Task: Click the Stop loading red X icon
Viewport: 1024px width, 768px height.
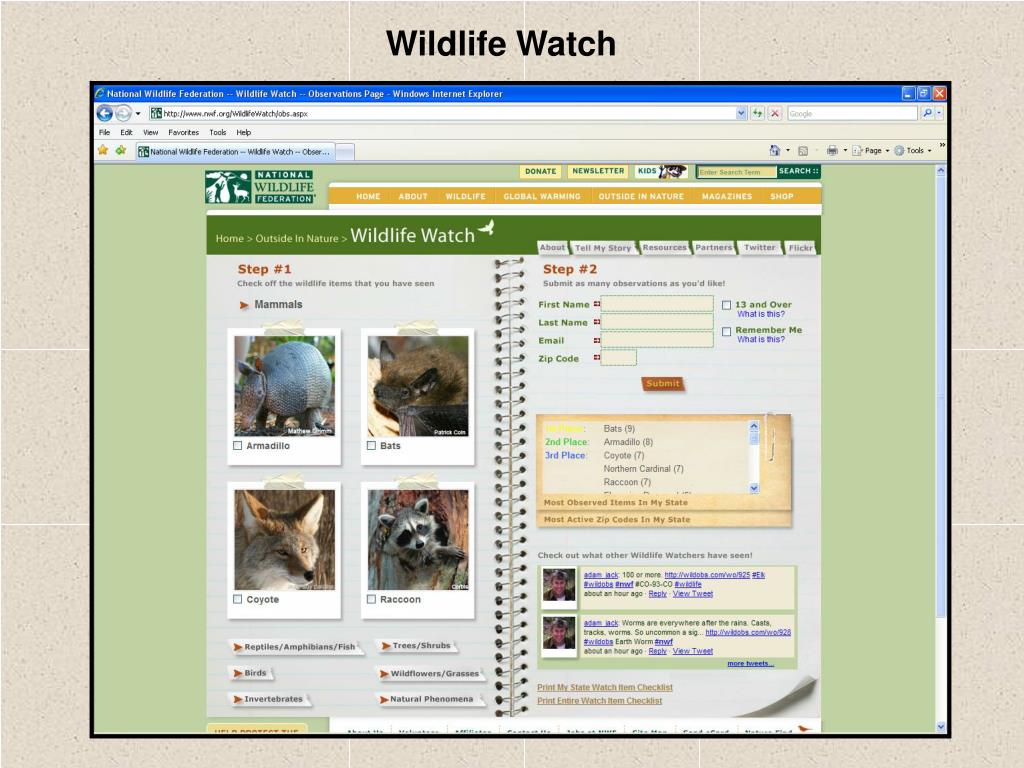Action: pos(775,113)
